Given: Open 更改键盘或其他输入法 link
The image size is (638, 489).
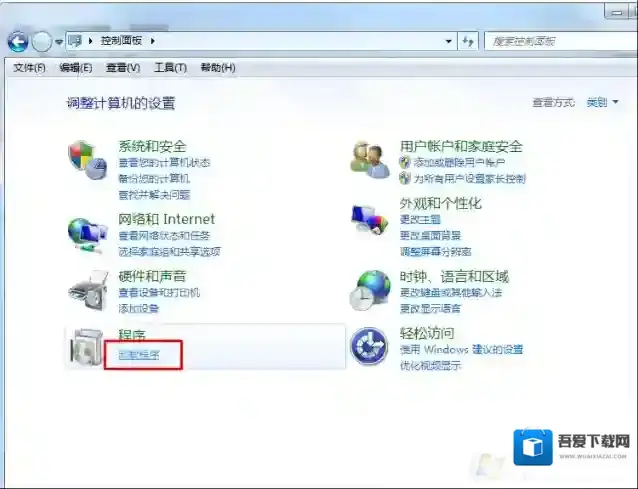Looking at the screenshot, I should 451,293.
